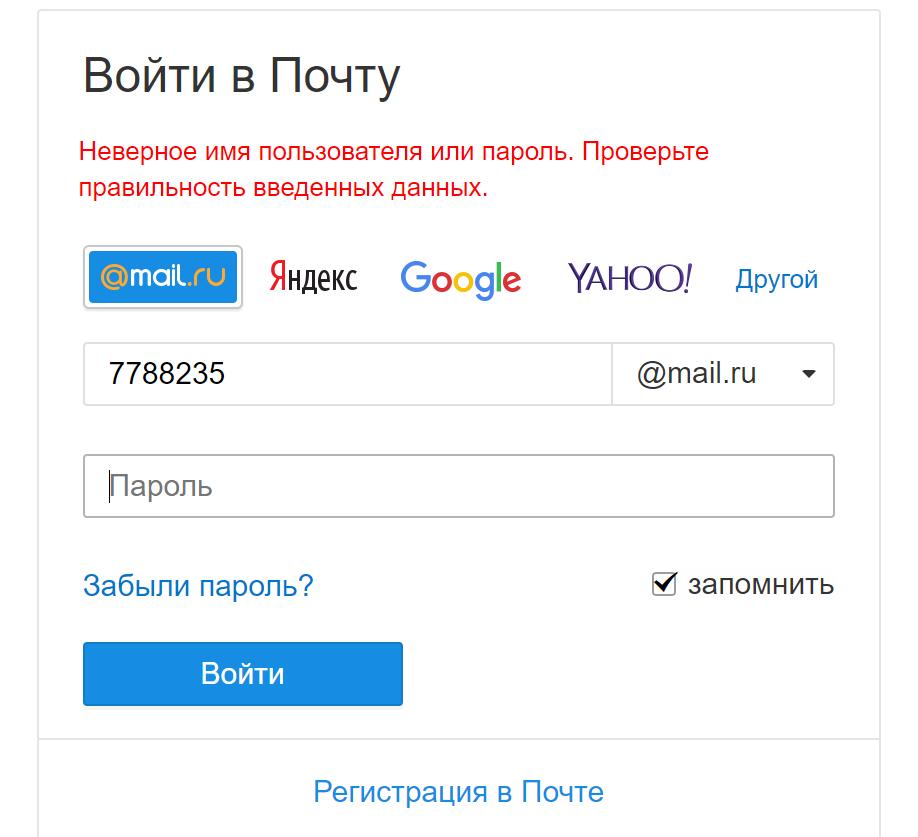The width and height of the screenshot is (918, 837).
Task: Click the domain dropdown arrow caret
Action: pyautogui.click(x=809, y=375)
